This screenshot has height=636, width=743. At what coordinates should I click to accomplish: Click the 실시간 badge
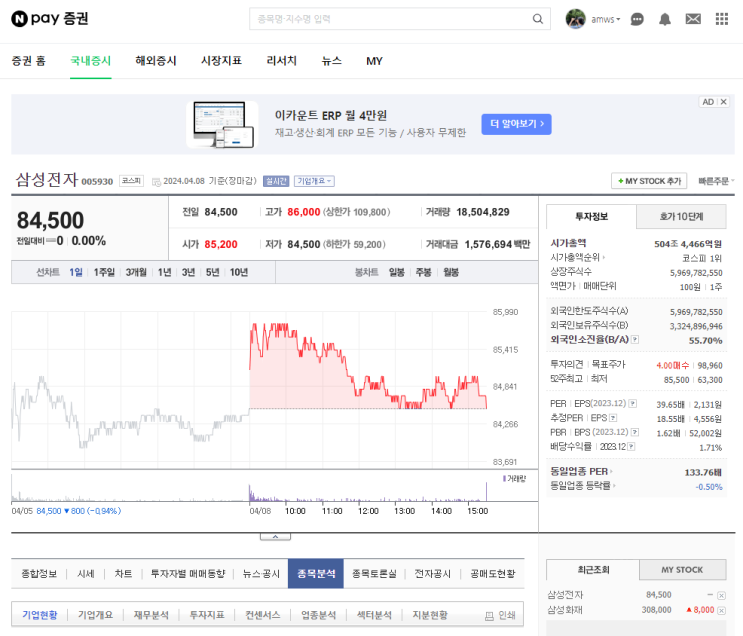click(x=276, y=181)
